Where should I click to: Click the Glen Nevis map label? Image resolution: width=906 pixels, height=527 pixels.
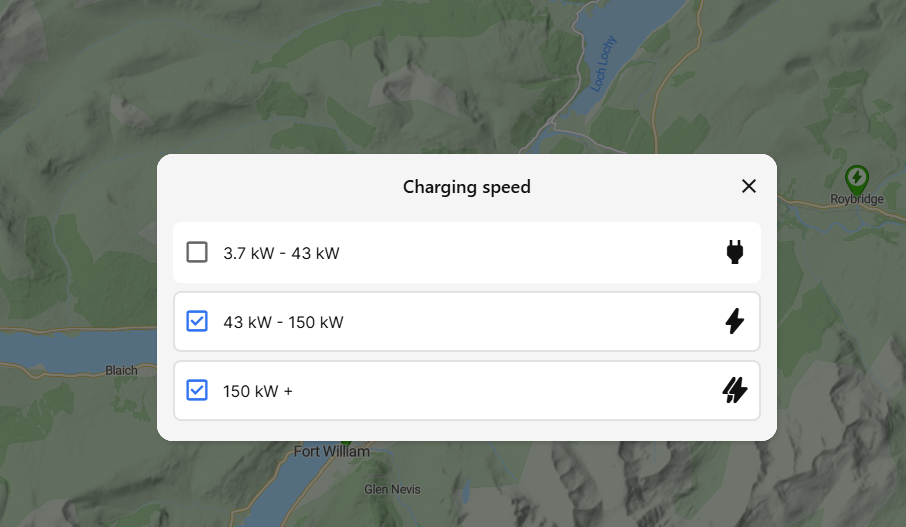pyautogui.click(x=392, y=489)
